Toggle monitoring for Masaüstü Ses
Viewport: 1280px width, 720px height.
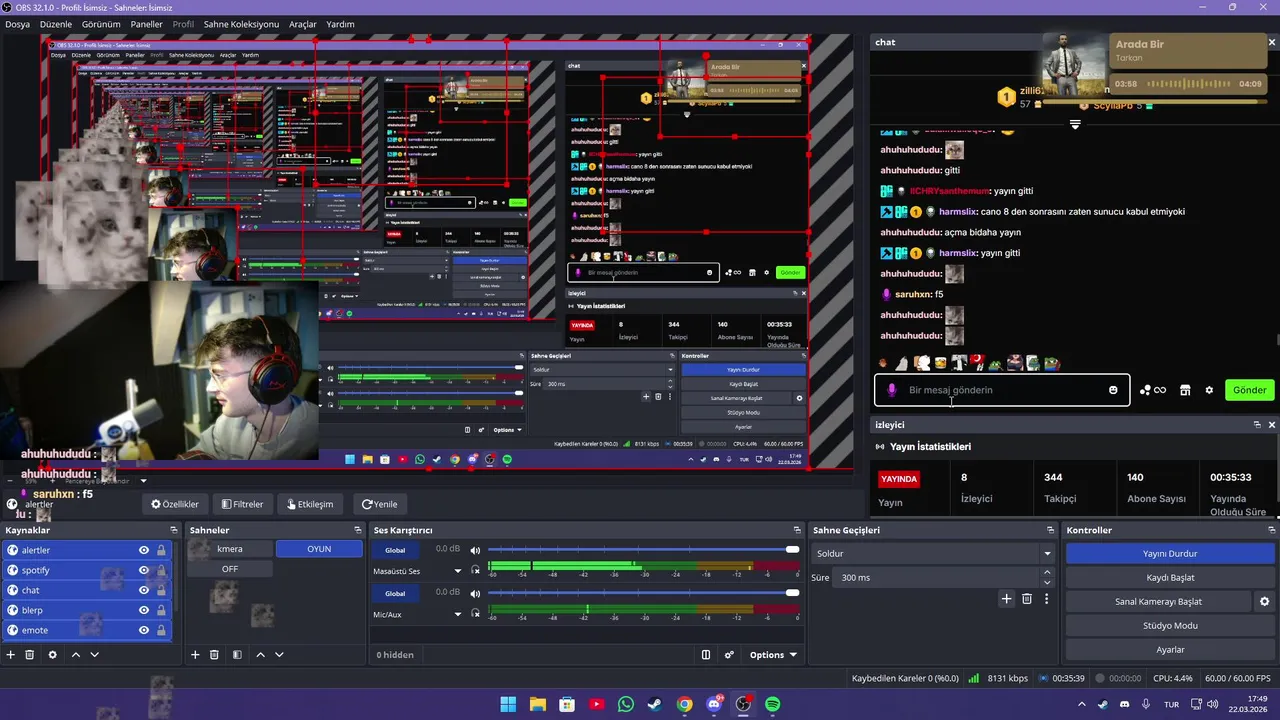[x=476, y=571]
